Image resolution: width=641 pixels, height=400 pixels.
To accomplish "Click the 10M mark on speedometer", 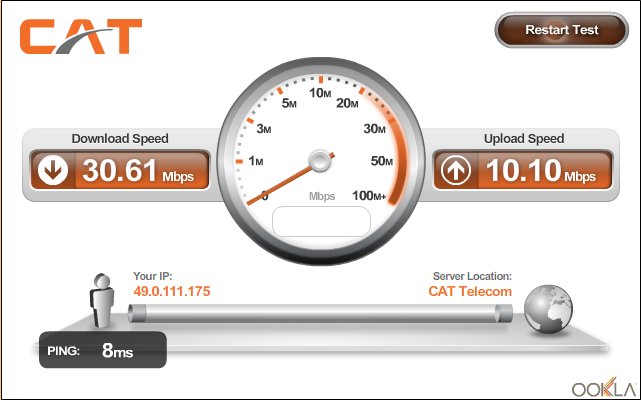I will [320, 93].
